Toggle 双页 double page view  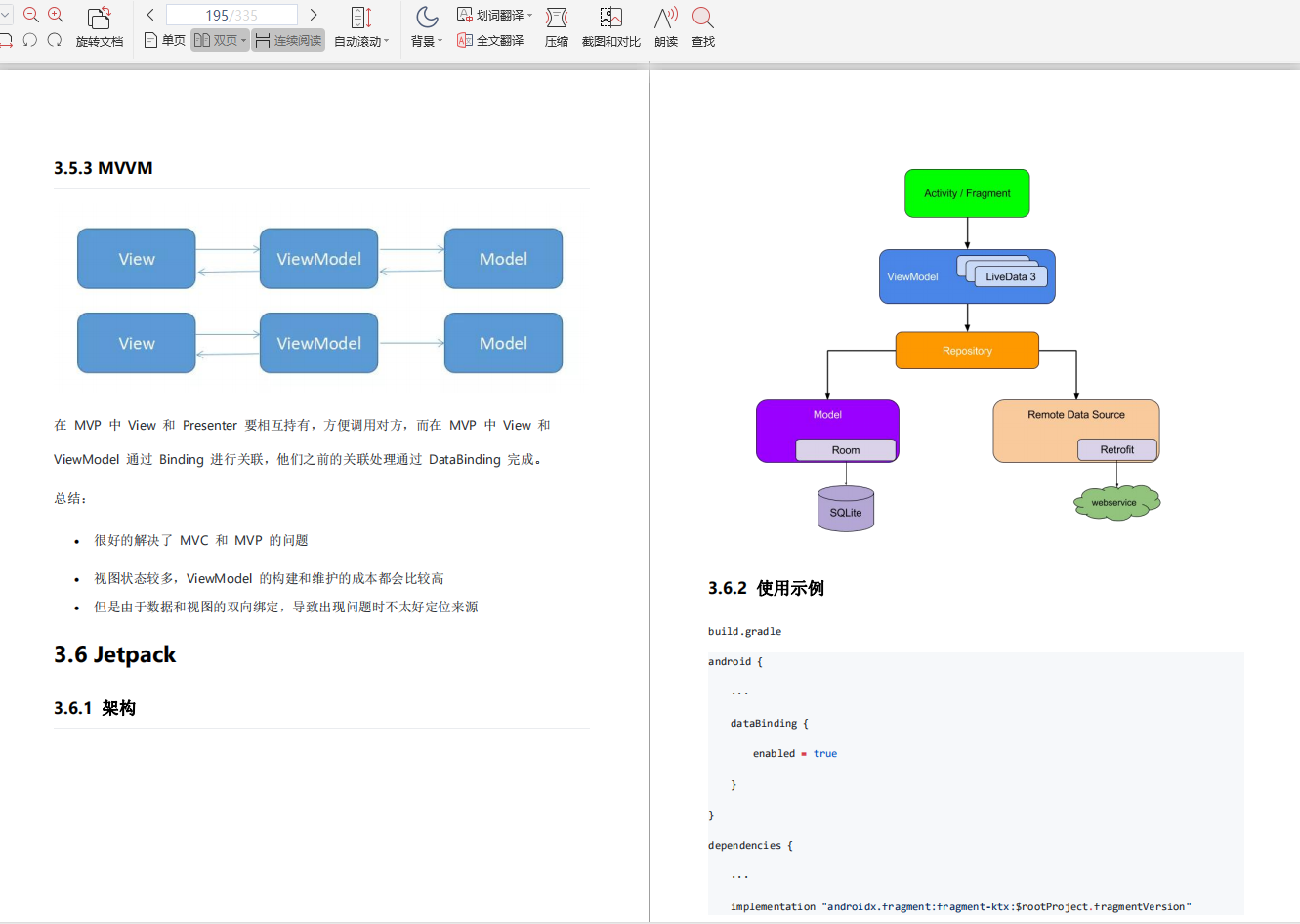coord(216,40)
